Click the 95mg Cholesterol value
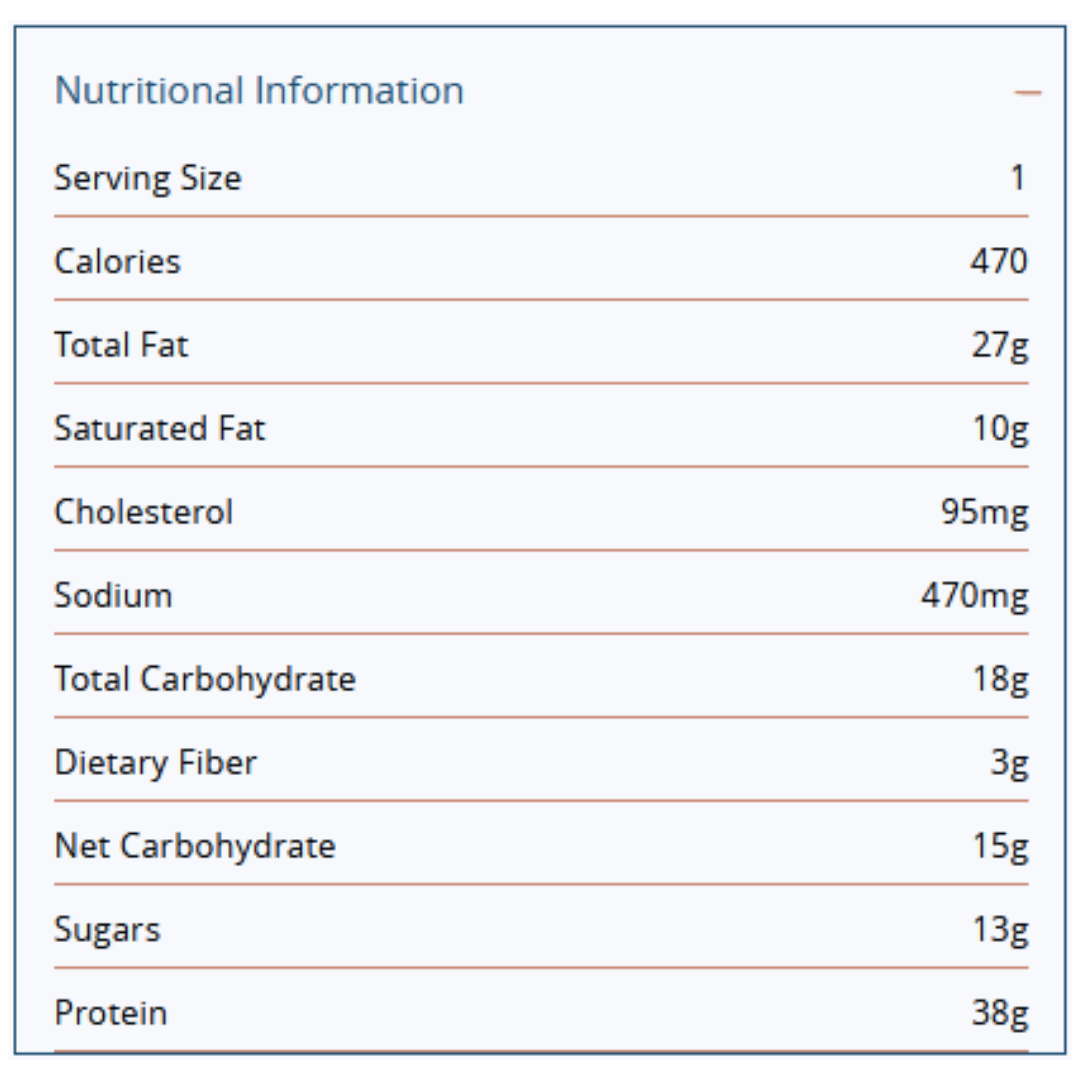 984,512
